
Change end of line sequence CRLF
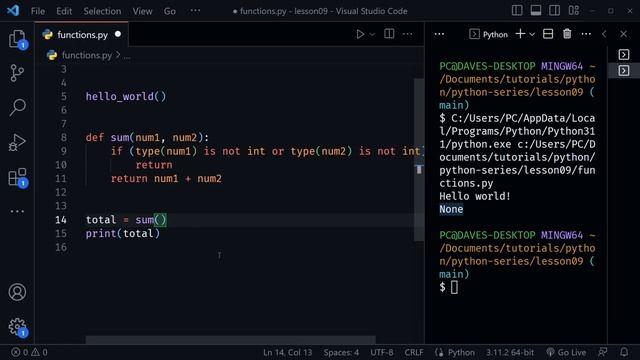(414, 352)
